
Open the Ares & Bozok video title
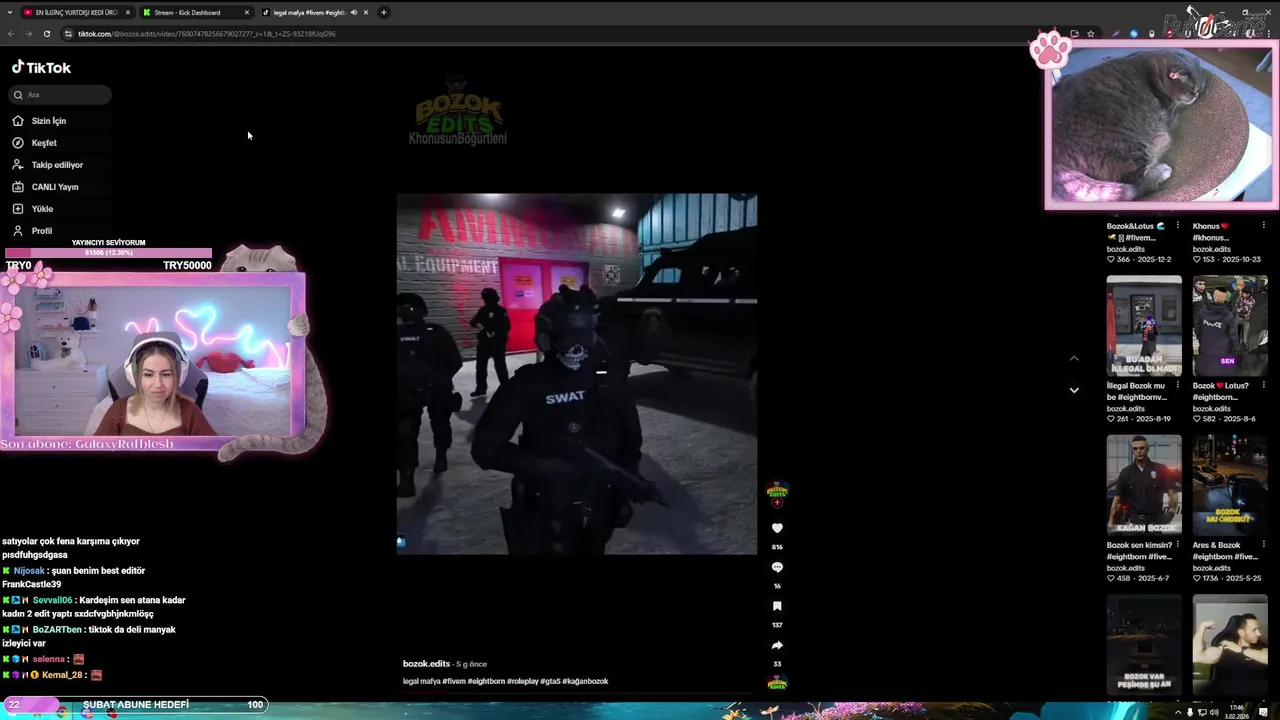tap(1224, 551)
